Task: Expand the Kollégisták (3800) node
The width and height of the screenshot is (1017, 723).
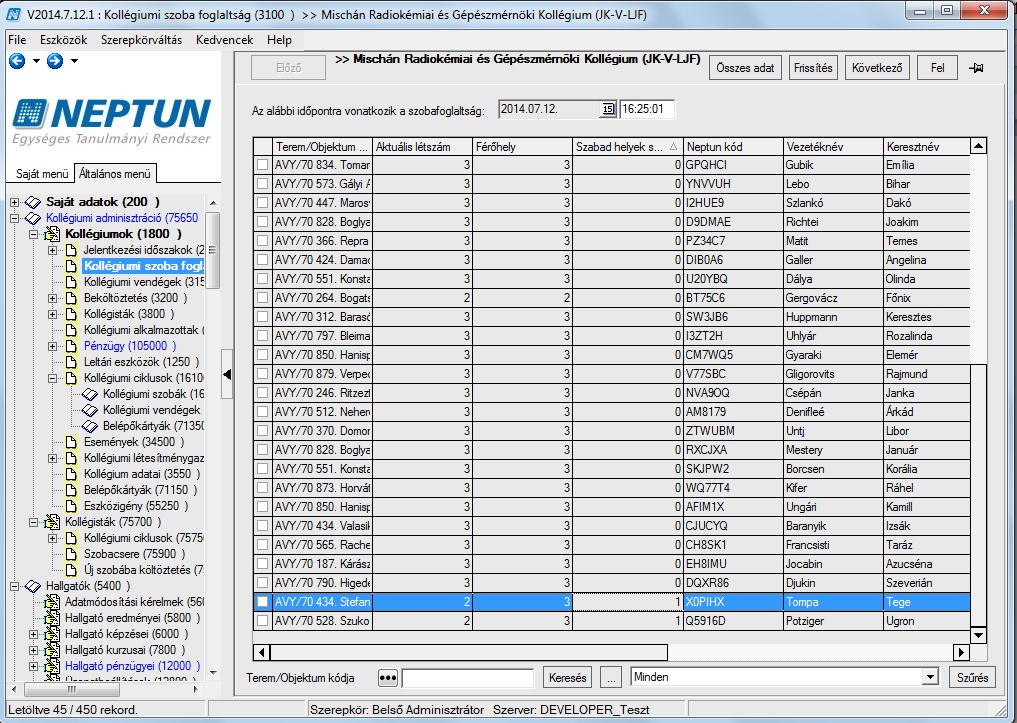Action: [x=53, y=314]
